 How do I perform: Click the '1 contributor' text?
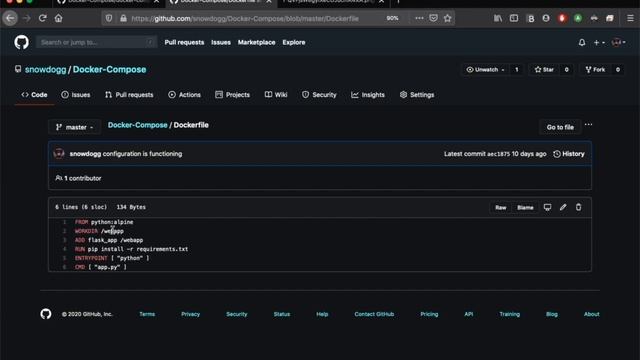pyautogui.click(x=82, y=178)
